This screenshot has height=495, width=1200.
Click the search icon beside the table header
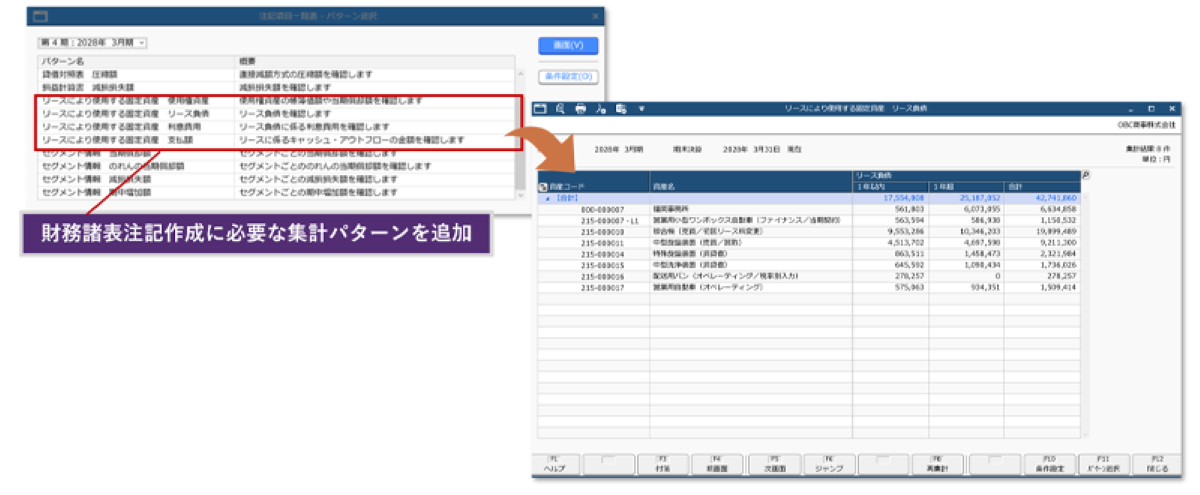point(1086,175)
